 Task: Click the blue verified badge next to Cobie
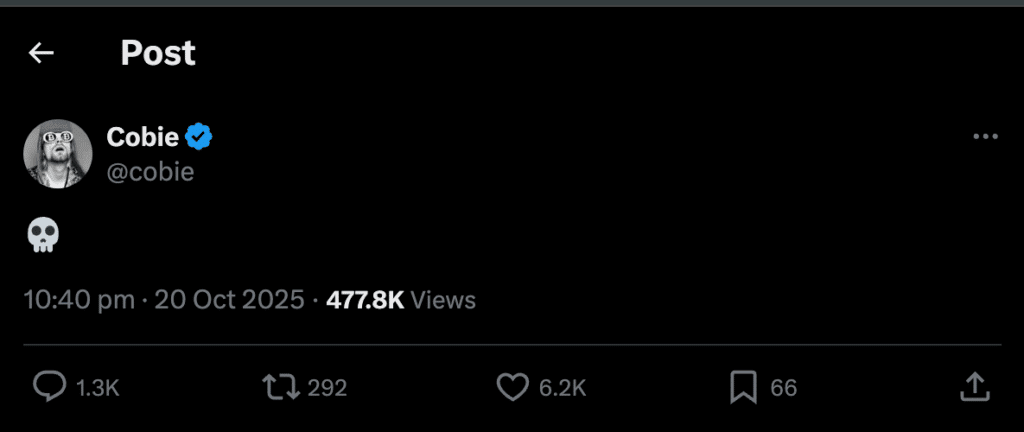pos(200,137)
